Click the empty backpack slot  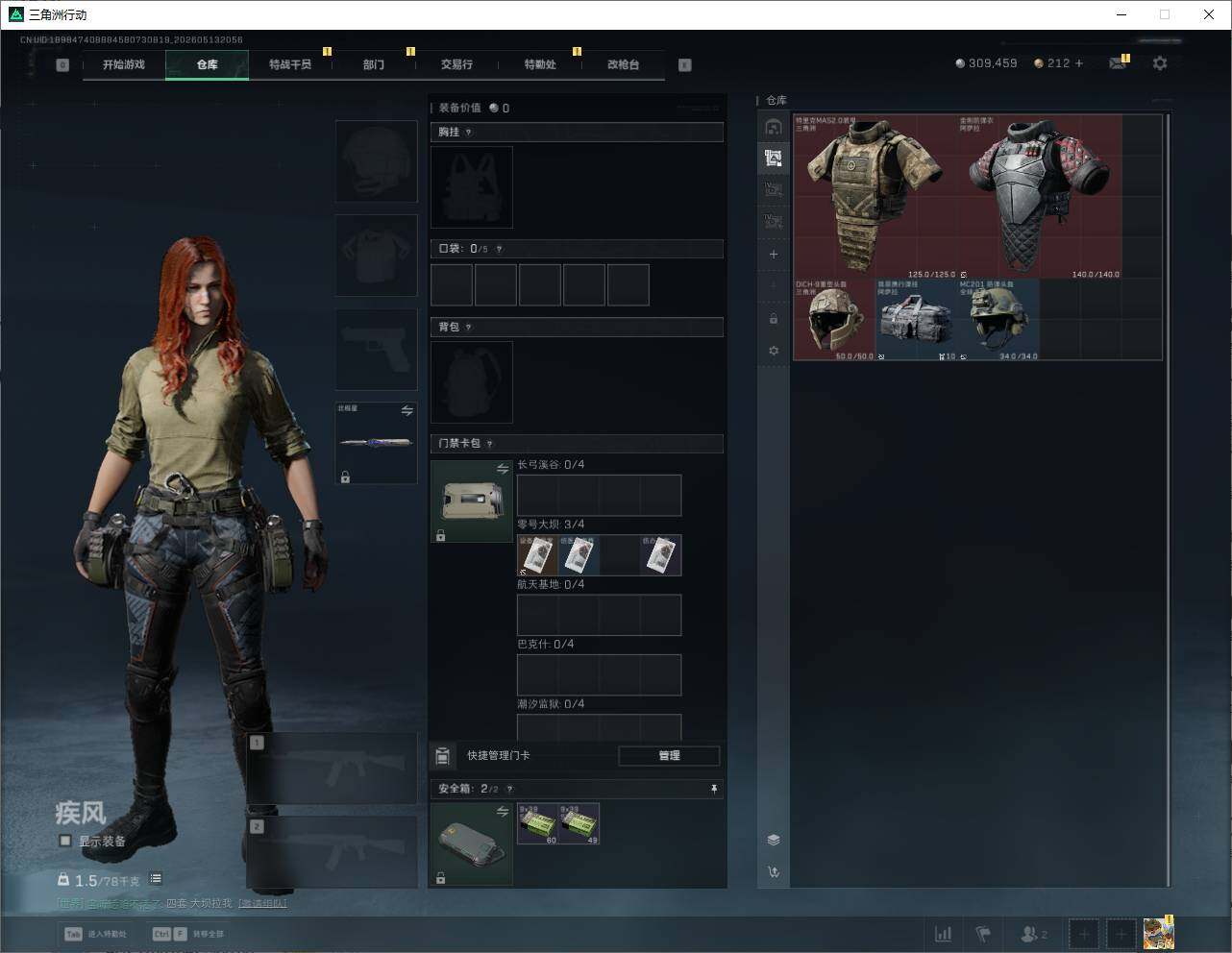(472, 382)
